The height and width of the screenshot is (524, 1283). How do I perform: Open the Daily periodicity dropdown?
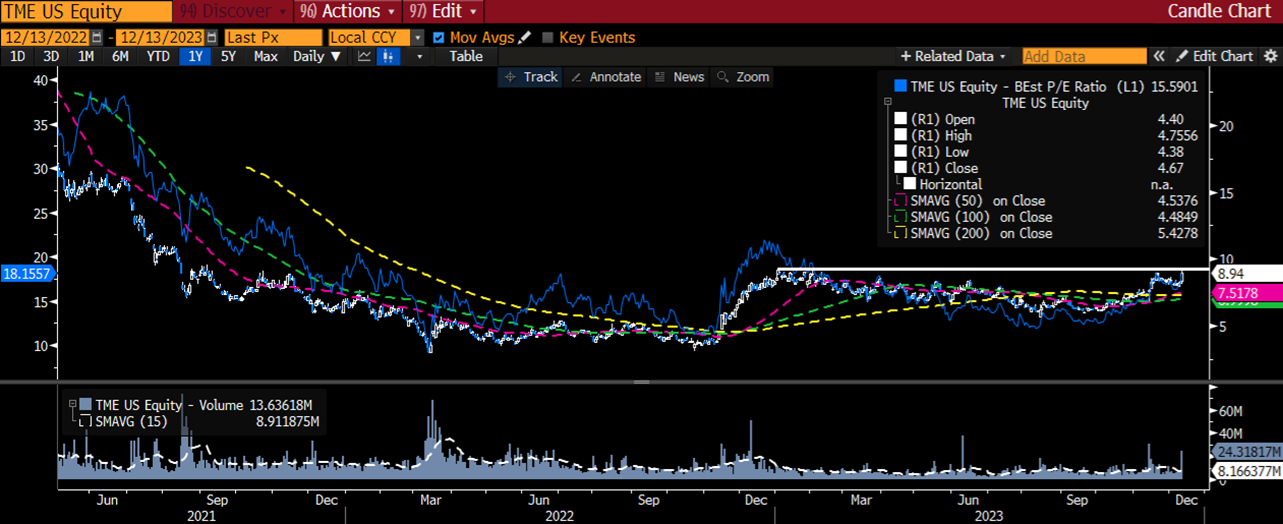(317, 56)
